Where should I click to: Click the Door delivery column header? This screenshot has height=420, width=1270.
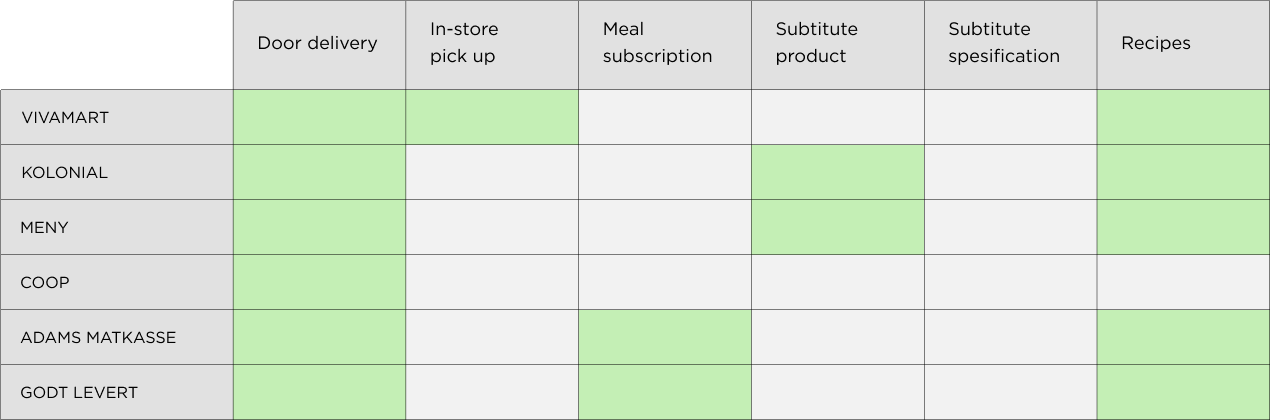pyautogui.click(x=318, y=43)
